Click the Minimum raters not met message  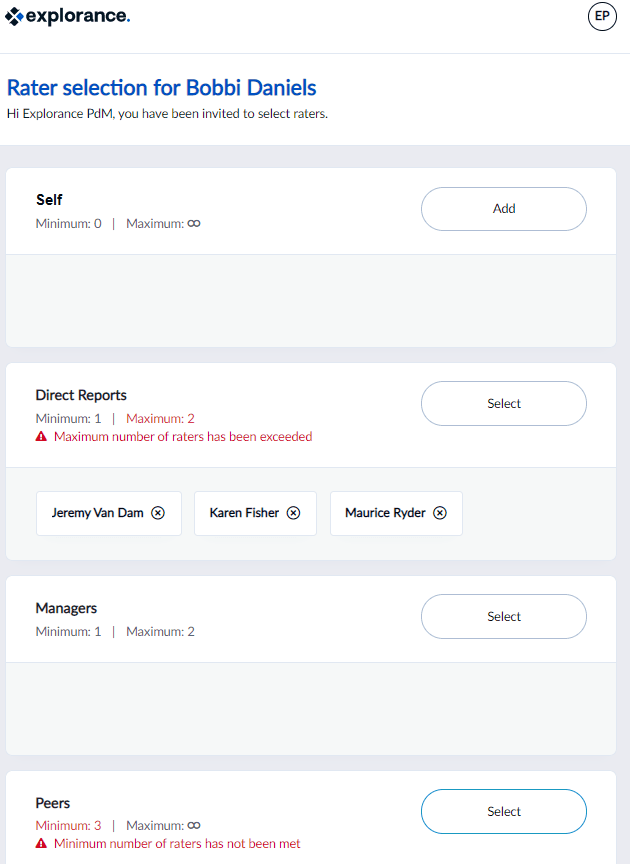point(177,844)
